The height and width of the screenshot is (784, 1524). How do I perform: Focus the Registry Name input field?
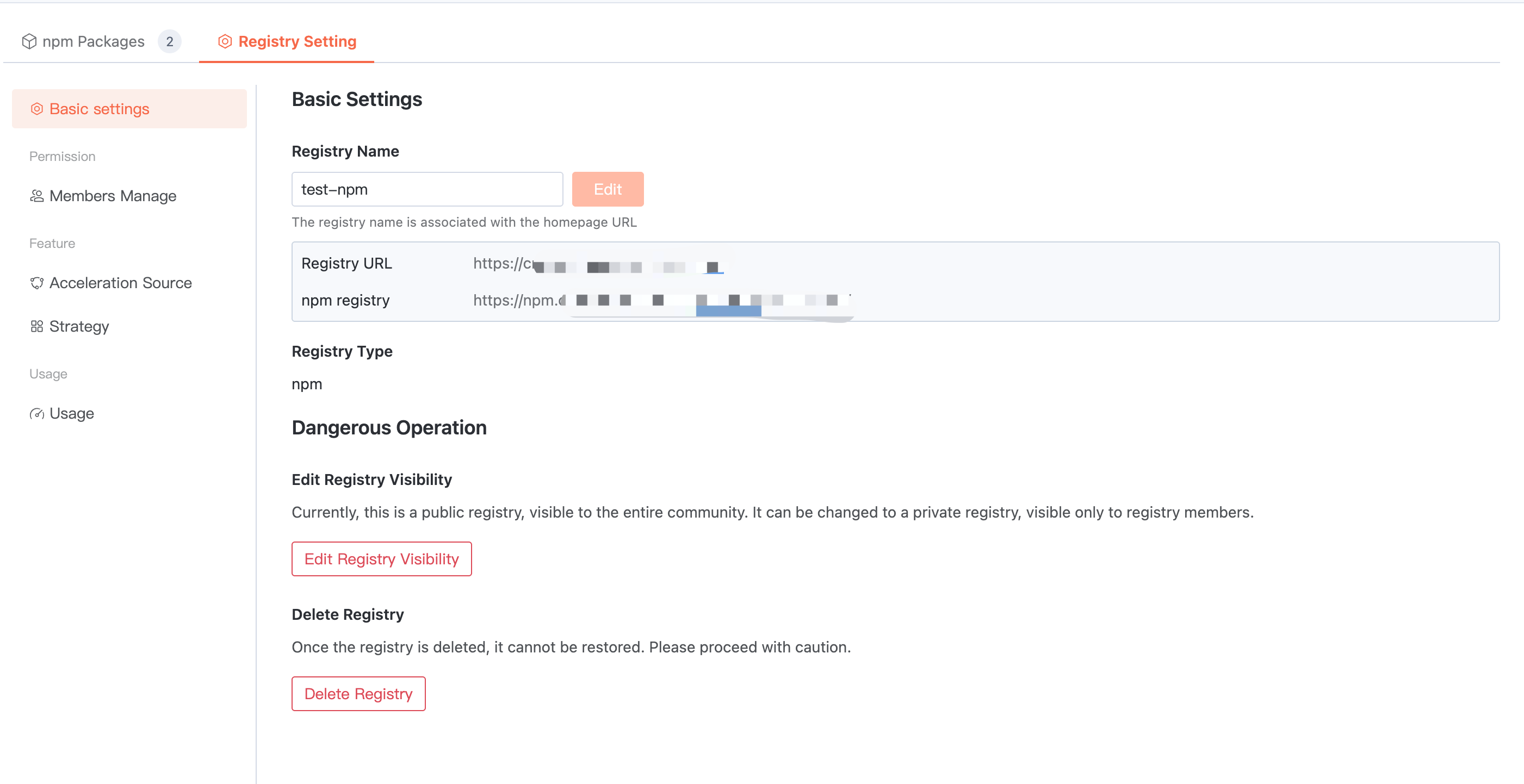(x=426, y=189)
